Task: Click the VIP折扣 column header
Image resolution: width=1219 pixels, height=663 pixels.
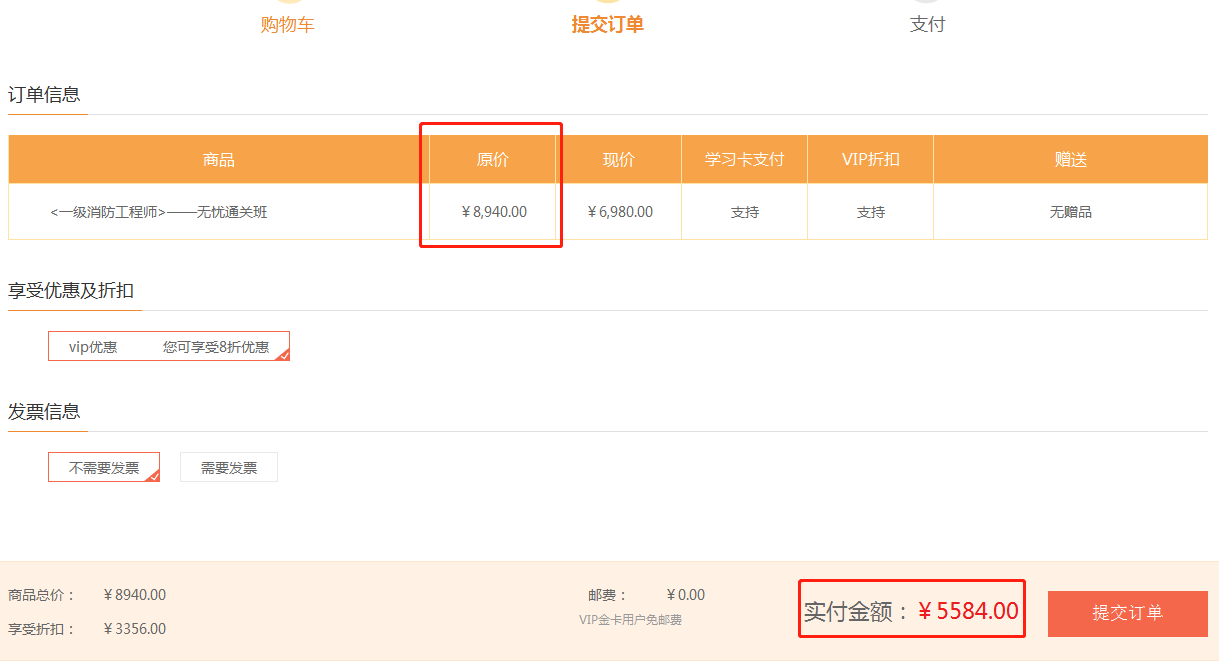Action: pyautogui.click(x=870, y=160)
